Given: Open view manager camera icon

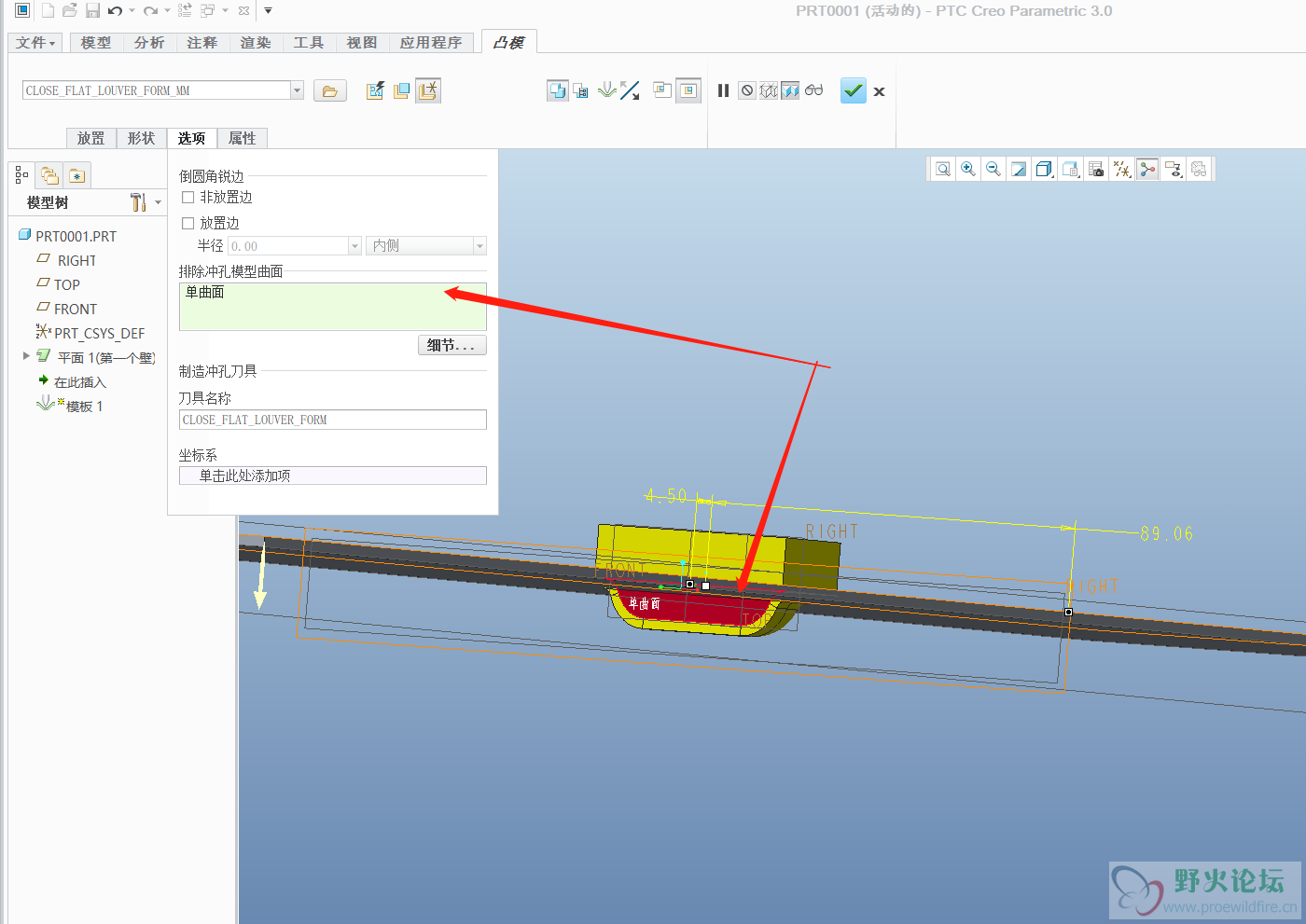Looking at the screenshot, I should 1096,169.
